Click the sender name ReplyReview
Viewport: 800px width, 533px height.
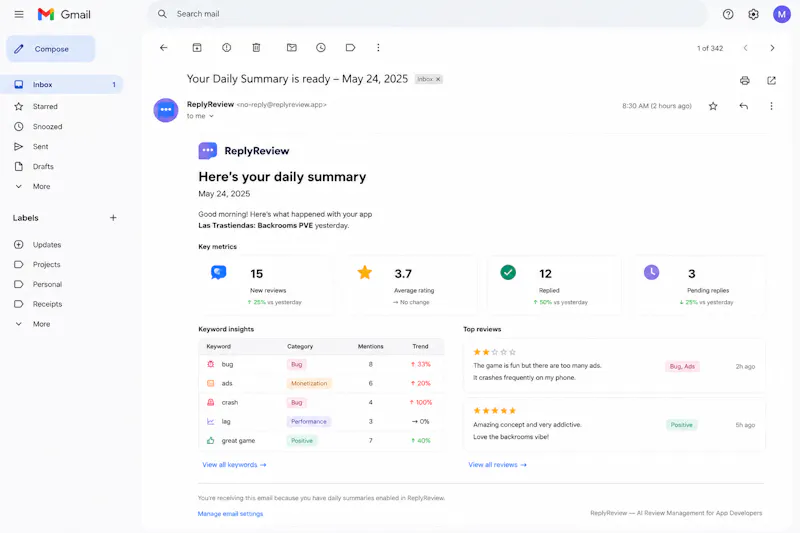(210, 104)
